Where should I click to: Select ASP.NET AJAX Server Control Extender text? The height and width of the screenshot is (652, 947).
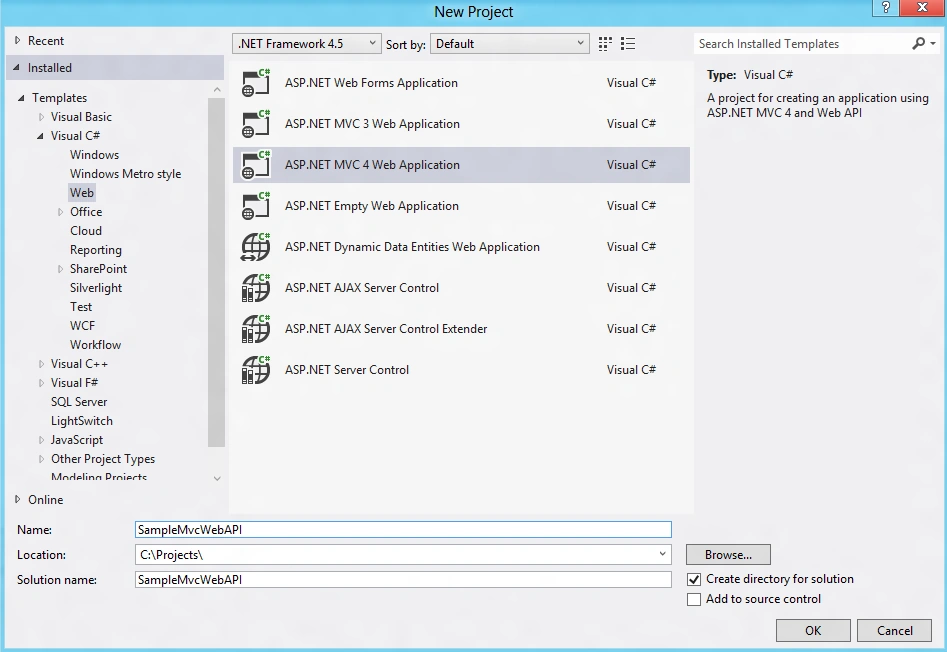click(386, 329)
